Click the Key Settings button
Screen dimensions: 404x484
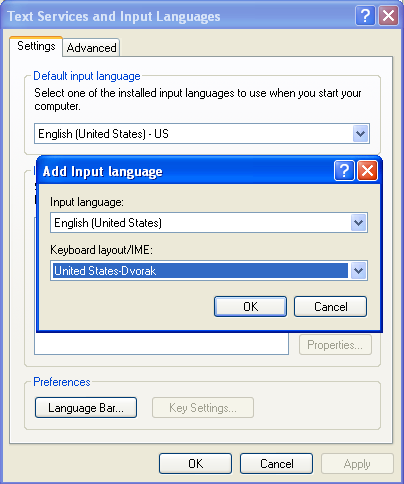(203, 408)
